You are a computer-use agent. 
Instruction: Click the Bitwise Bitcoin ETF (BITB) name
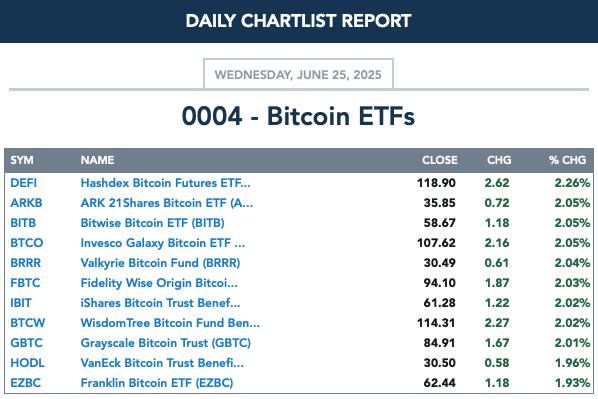click(x=153, y=223)
